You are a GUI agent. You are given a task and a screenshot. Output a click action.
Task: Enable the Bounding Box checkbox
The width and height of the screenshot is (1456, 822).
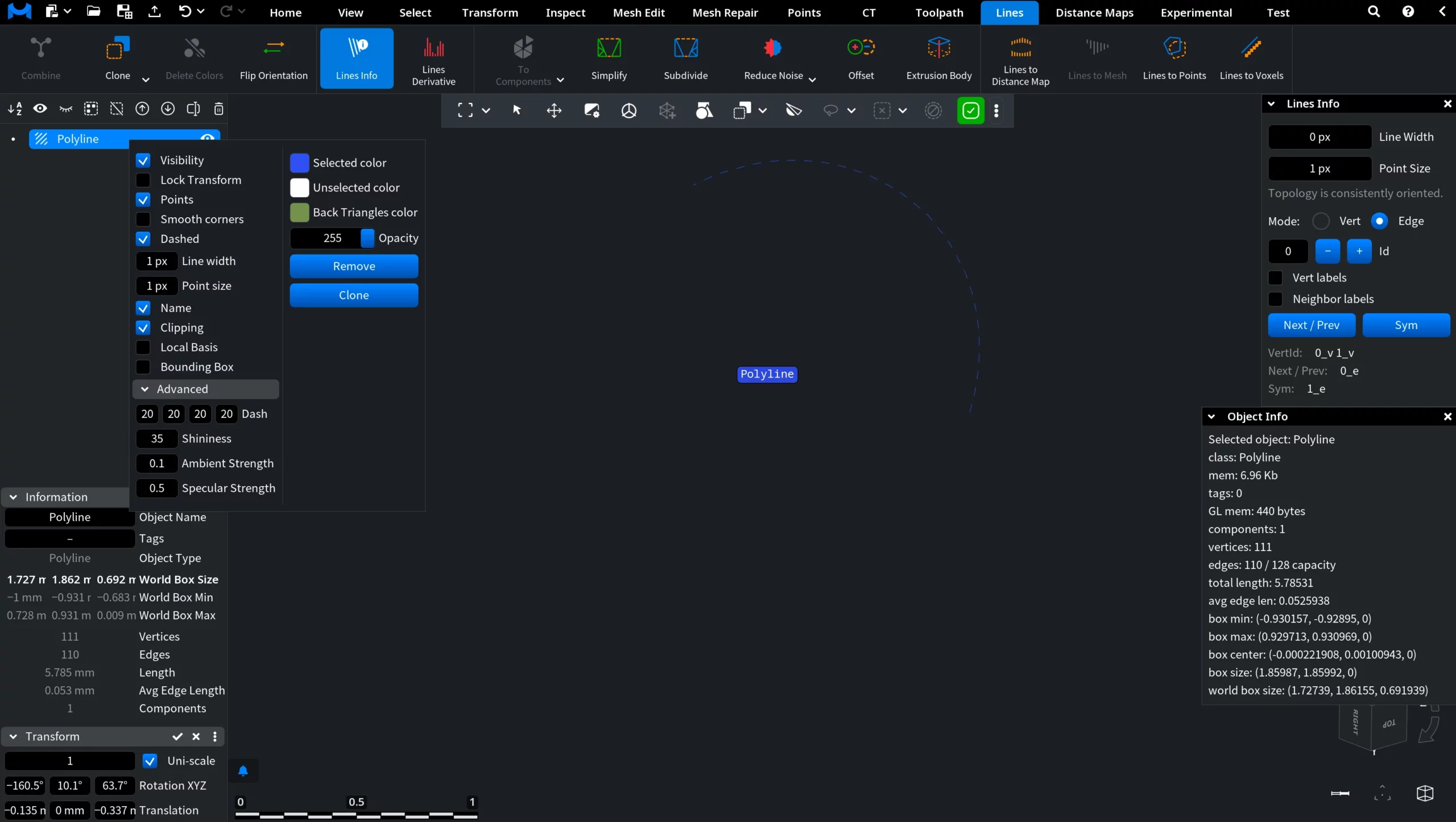click(x=143, y=367)
